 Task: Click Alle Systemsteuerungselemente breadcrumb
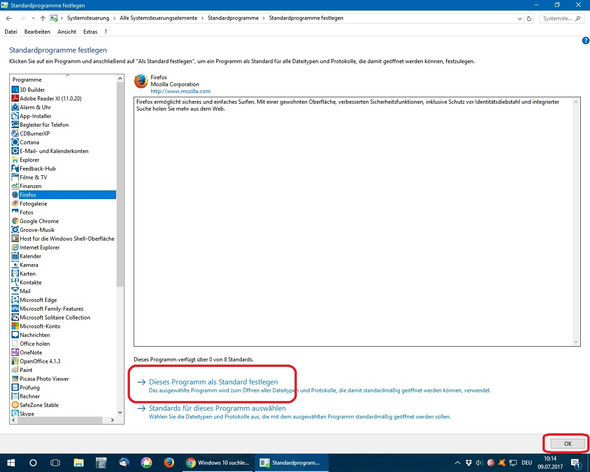158,18
